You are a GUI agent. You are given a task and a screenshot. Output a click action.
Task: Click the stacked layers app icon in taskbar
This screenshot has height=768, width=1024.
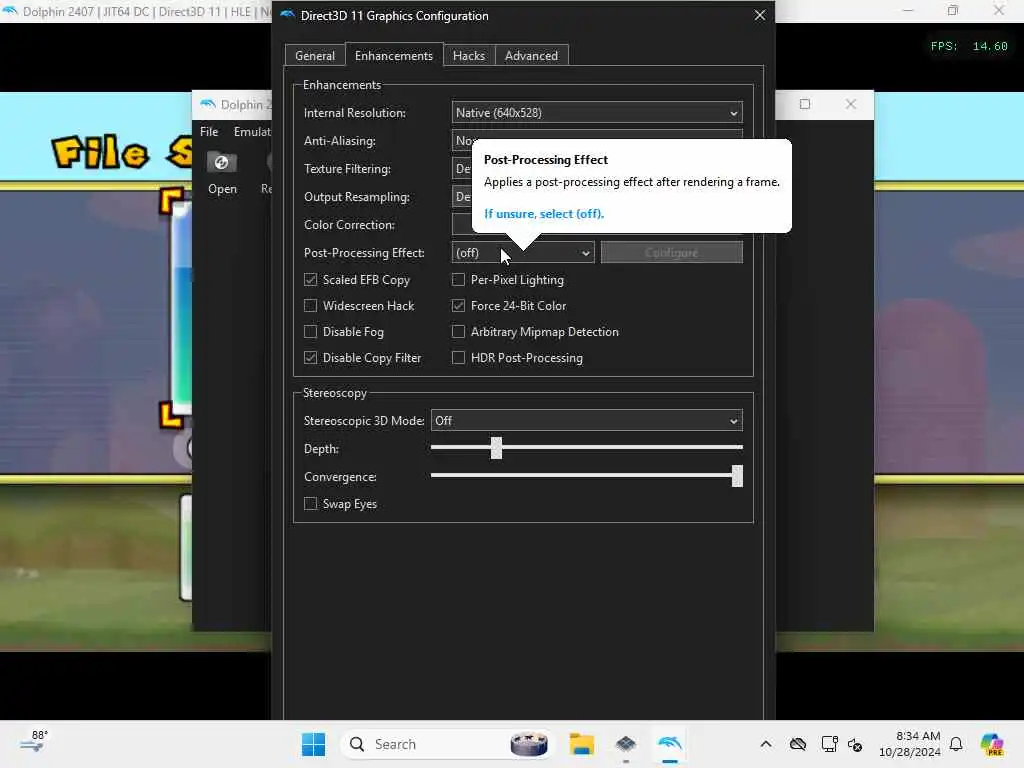coord(626,744)
